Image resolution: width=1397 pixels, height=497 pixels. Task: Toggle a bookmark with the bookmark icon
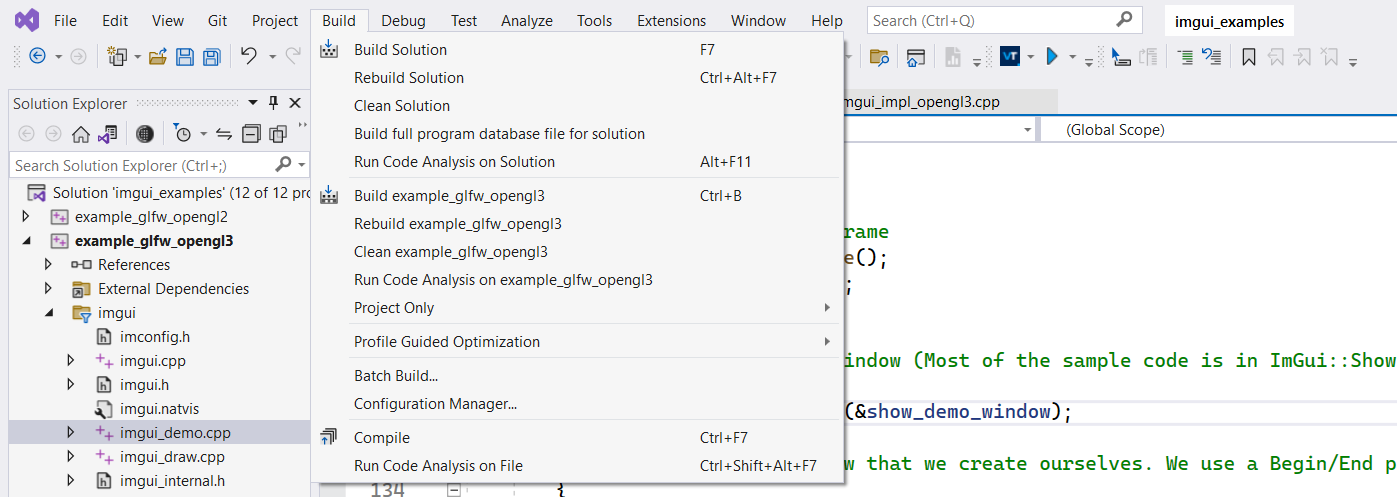click(x=1248, y=57)
